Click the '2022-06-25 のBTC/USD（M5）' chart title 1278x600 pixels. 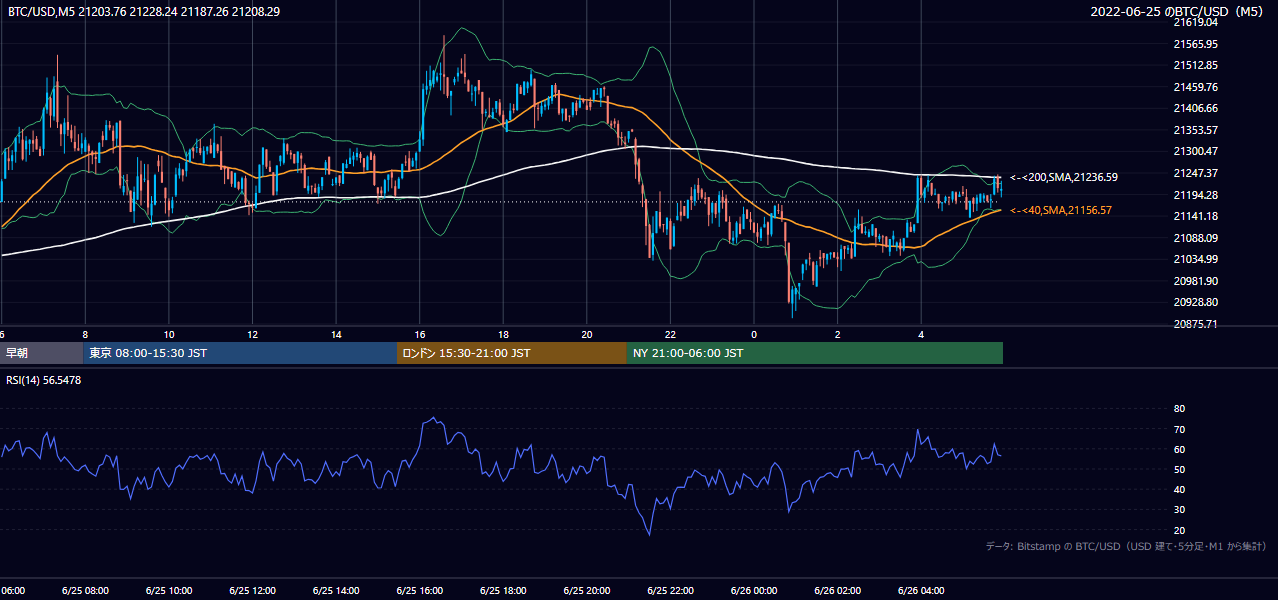pyautogui.click(x=1181, y=12)
